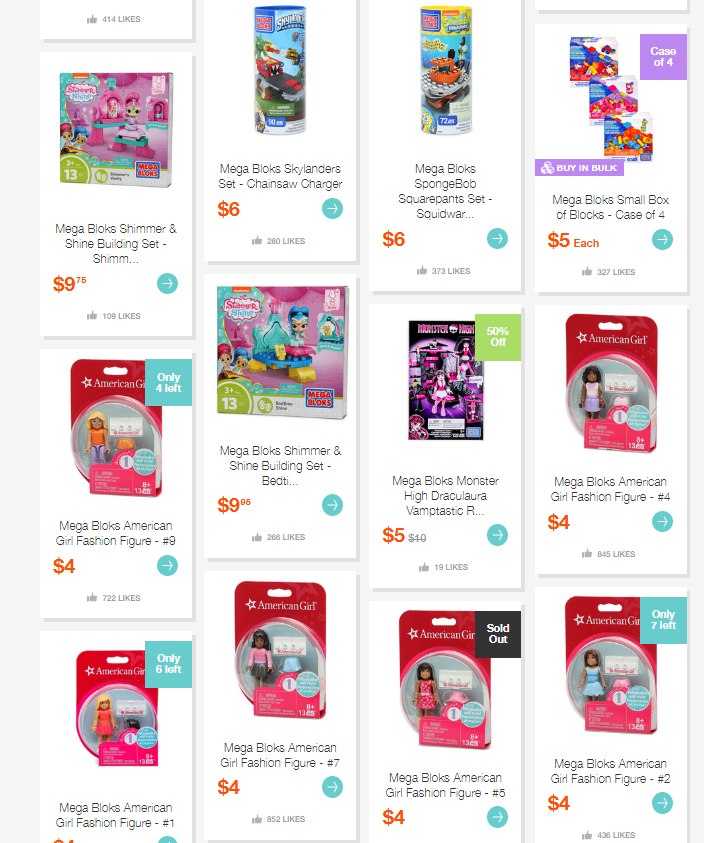Click the 50% Off badge
704x843 pixels.
coord(498,337)
